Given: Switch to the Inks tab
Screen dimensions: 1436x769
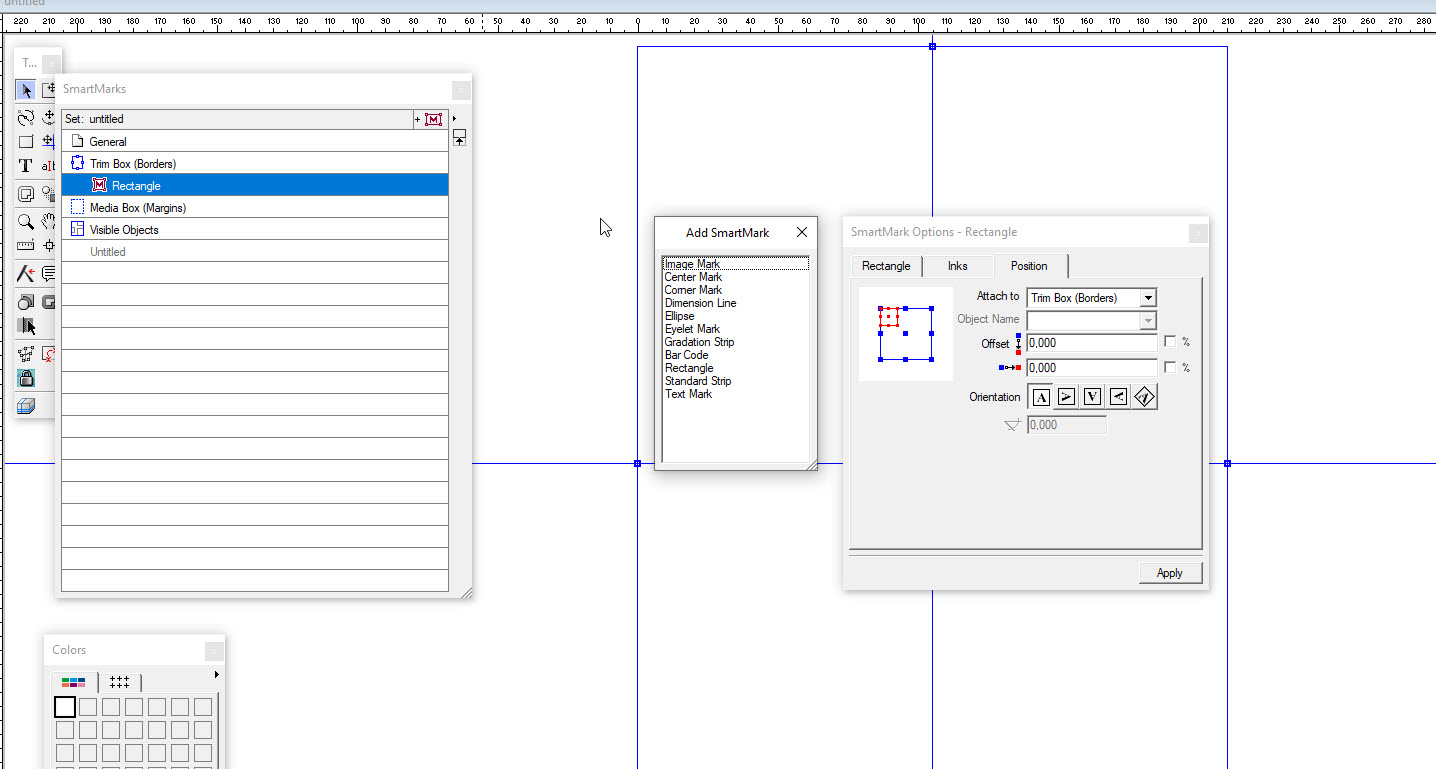Looking at the screenshot, I should [957, 266].
